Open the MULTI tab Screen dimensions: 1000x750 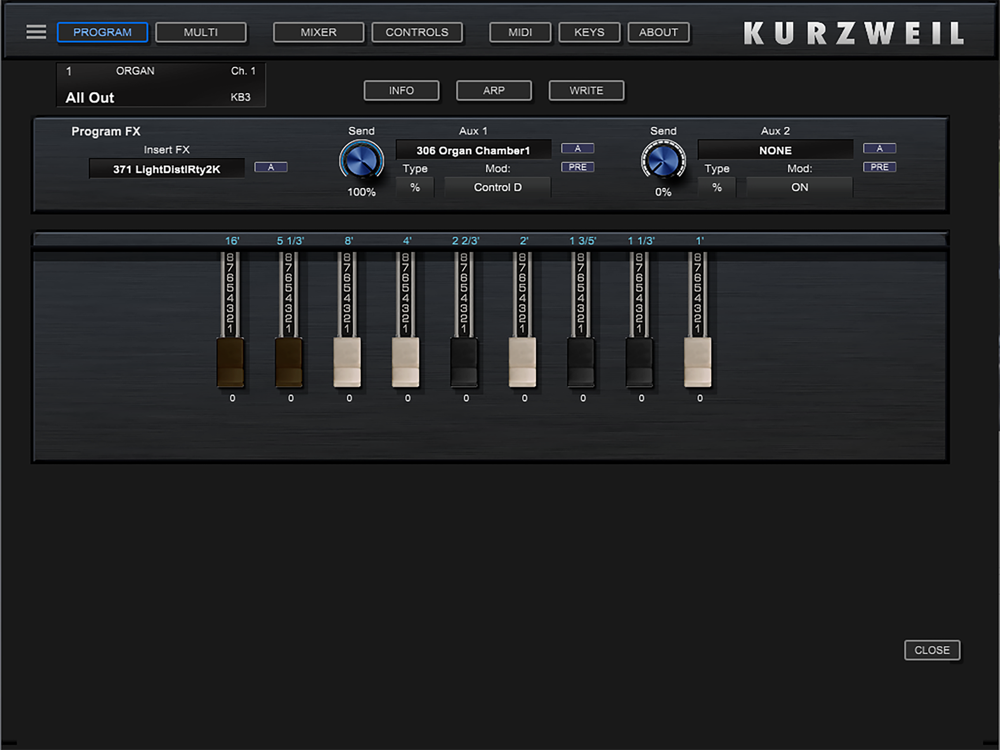coord(201,32)
